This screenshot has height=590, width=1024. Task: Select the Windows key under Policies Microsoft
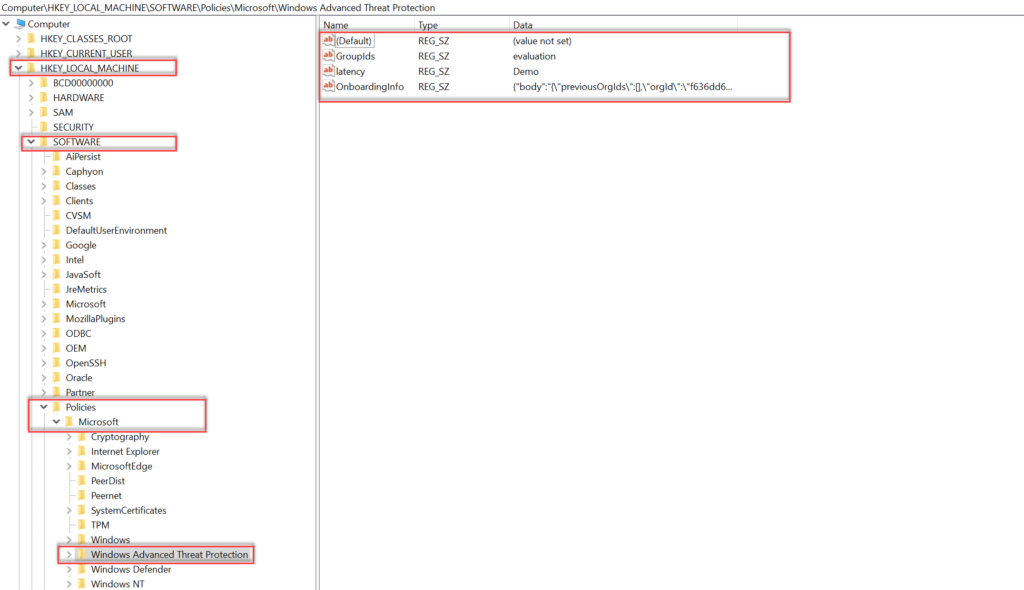tap(110, 540)
